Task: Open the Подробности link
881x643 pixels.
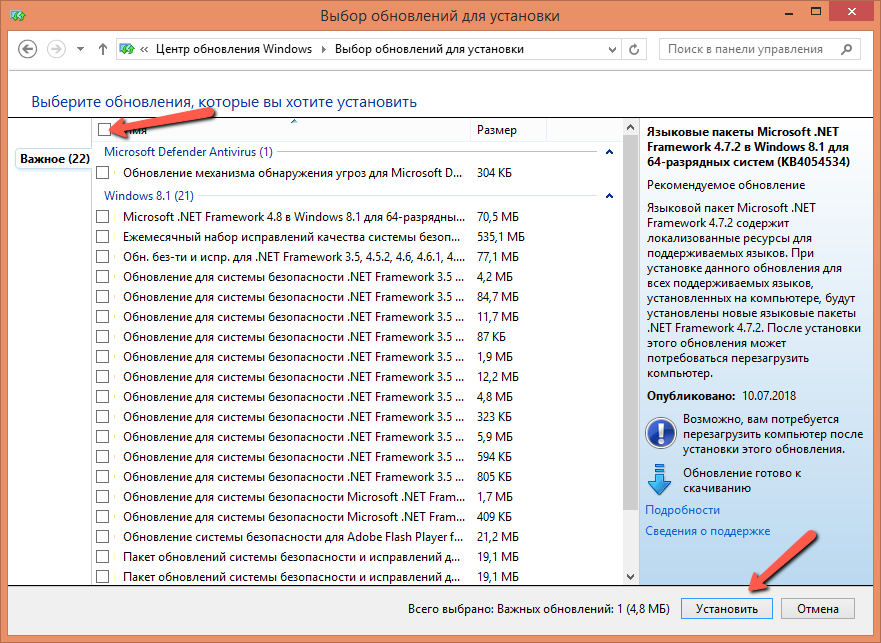Action: tap(682, 510)
